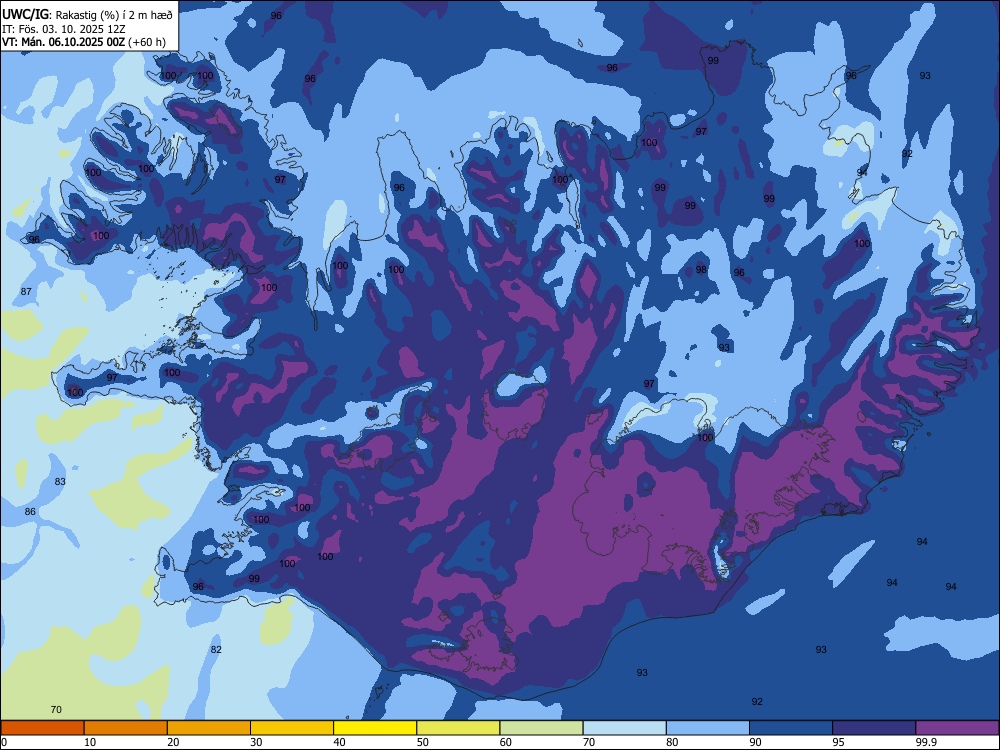Screen dimensions: 1000x750
Task: Click the '98' humidity value on the map
Action: click(x=701, y=269)
